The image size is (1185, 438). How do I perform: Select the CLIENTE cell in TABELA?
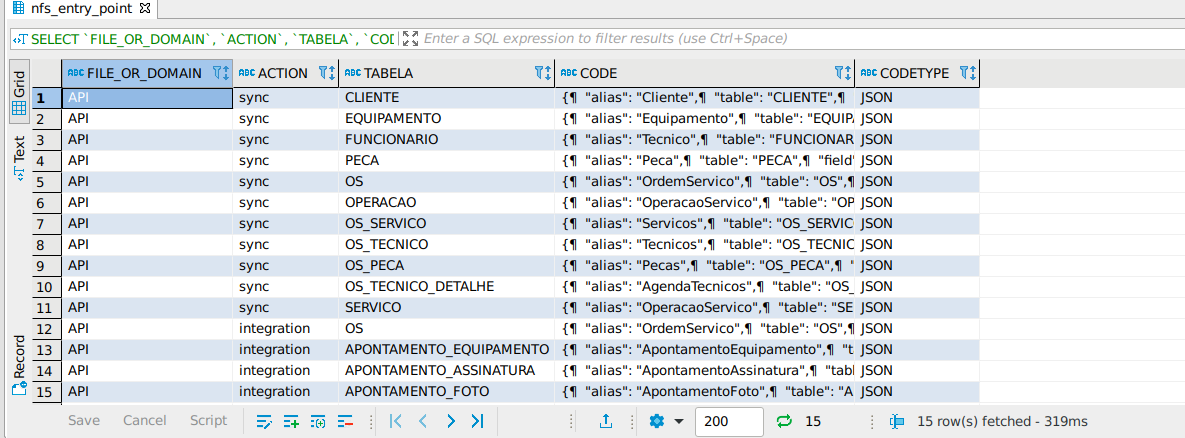point(447,97)
